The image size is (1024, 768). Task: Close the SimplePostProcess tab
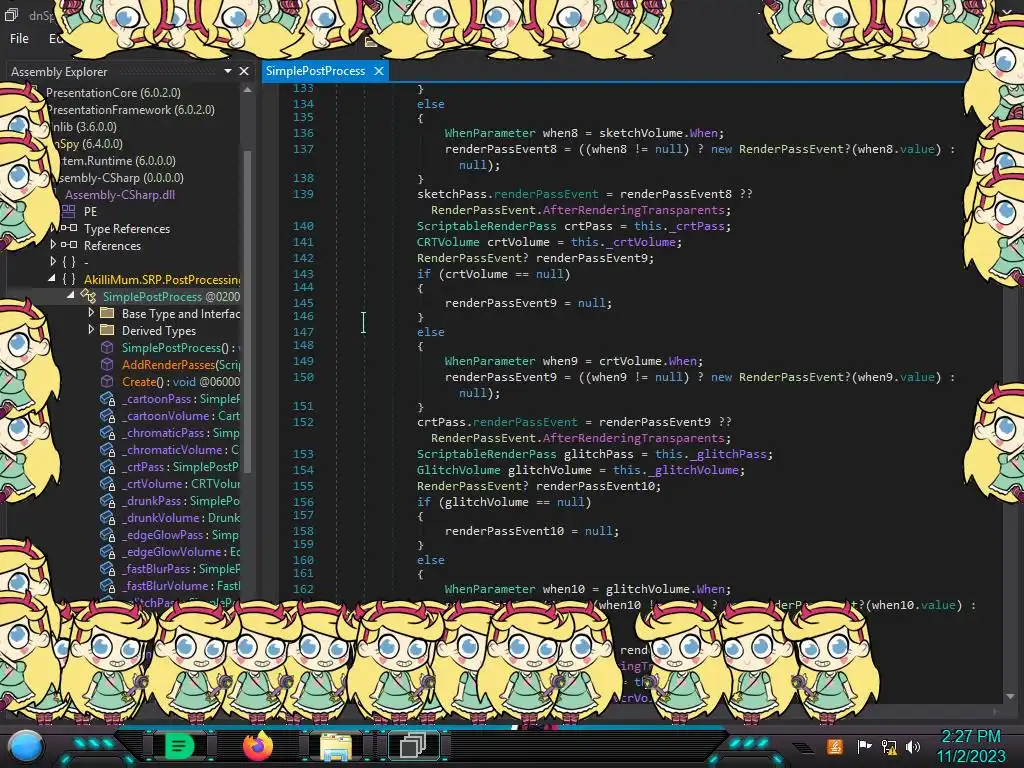click(379, 71)
